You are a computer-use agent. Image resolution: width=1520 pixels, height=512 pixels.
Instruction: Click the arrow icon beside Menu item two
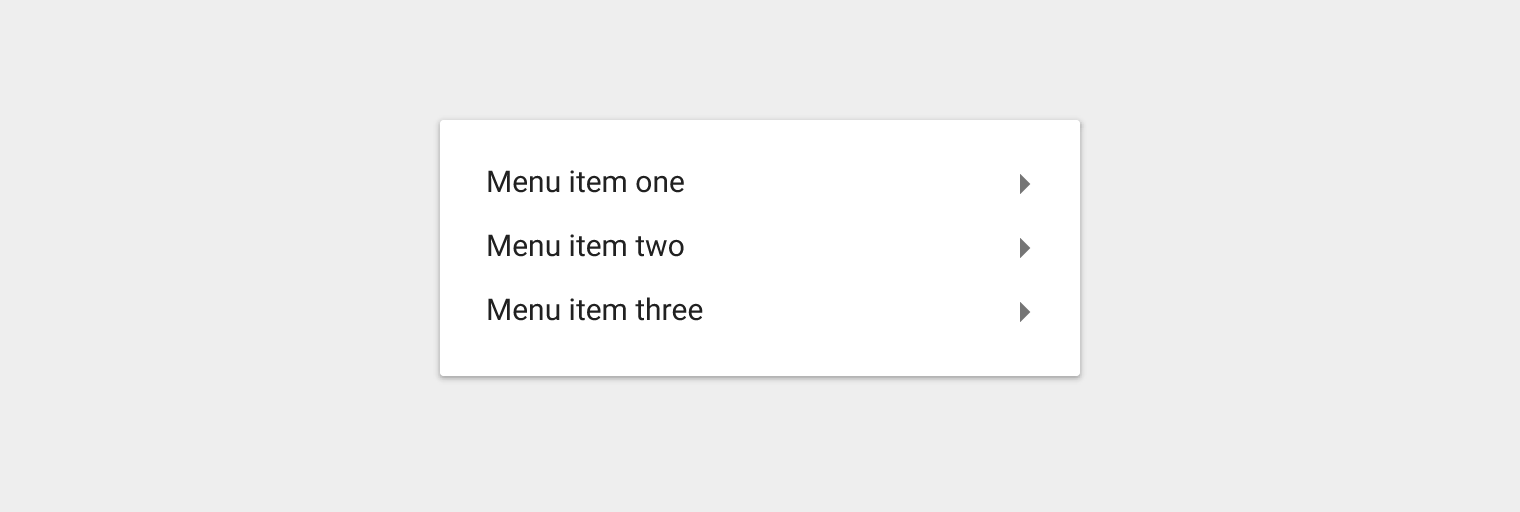click(1025, 248)
